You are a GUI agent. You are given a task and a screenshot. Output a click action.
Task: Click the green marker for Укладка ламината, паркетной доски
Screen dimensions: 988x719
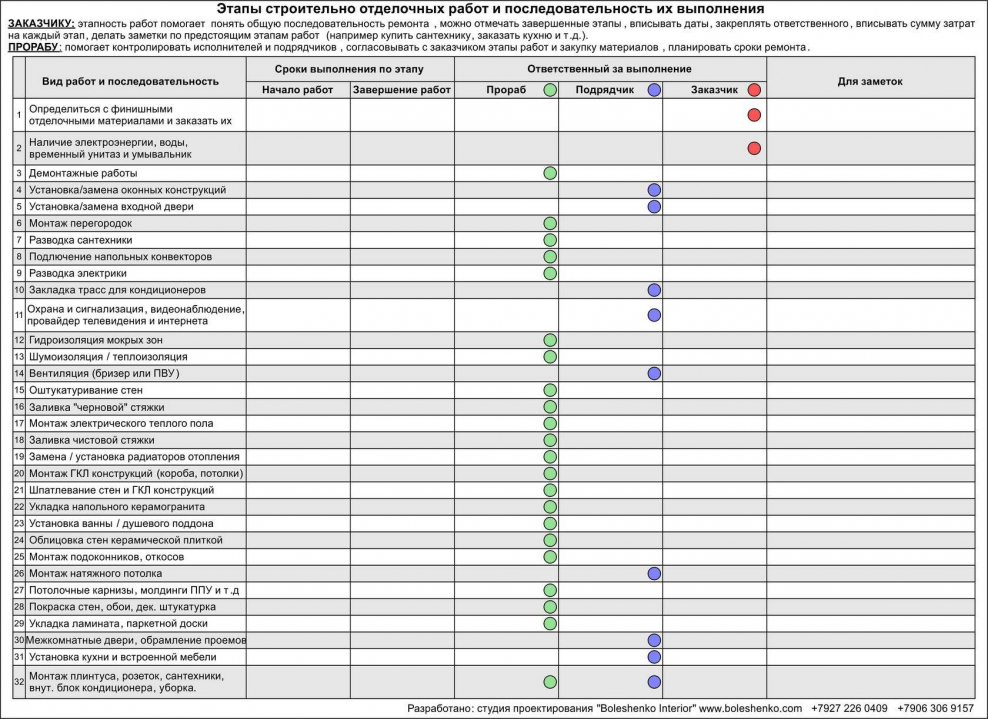pos(548,621)
